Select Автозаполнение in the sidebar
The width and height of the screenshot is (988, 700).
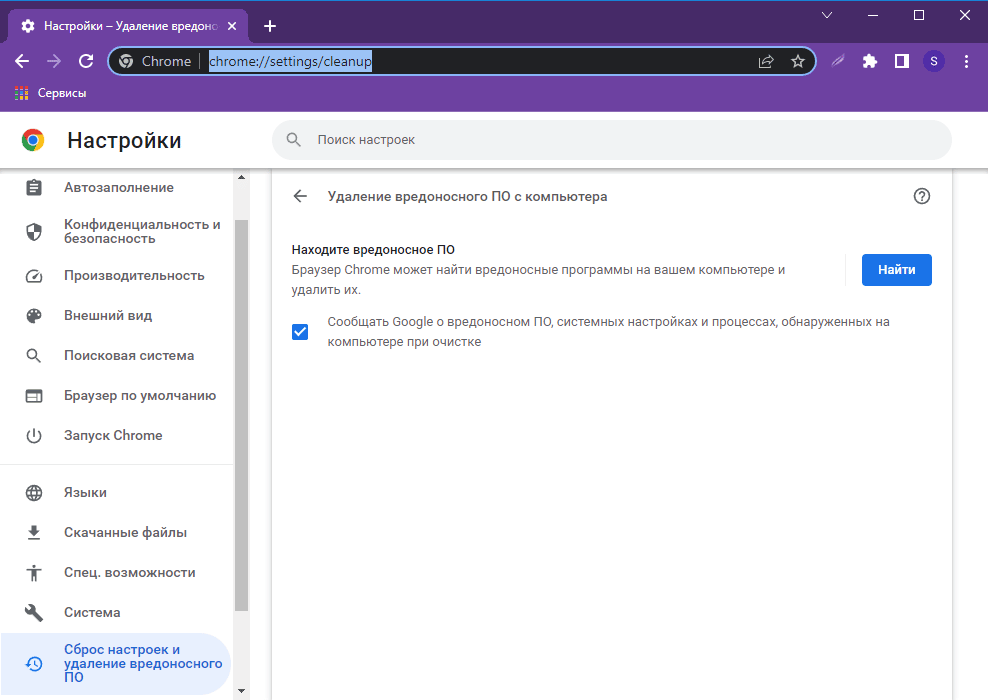pyautogui.click(x=118, y=187)
